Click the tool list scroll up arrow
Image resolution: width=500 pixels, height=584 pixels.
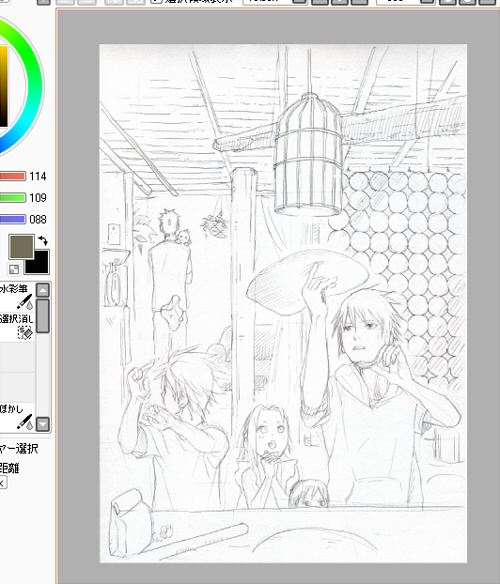click(x=43, y=290)
